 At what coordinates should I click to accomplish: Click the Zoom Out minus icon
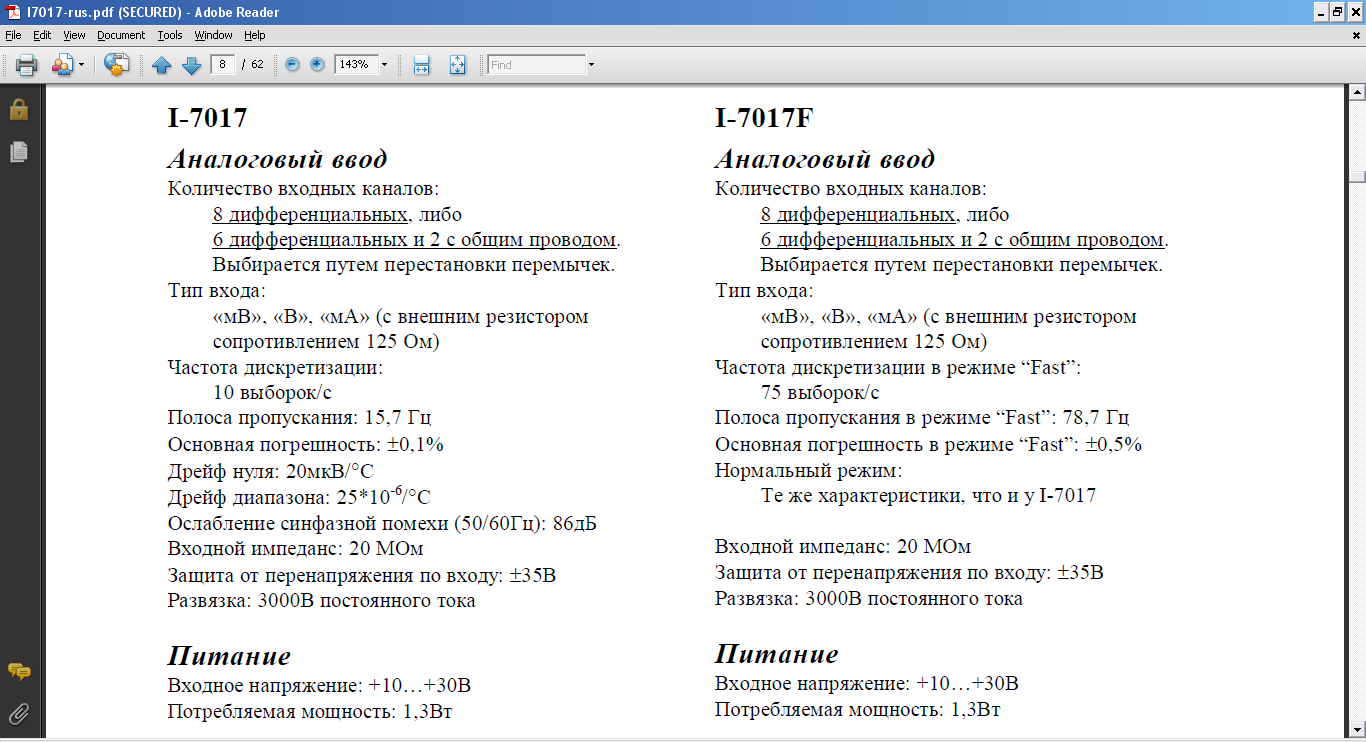tap(292, 64)
